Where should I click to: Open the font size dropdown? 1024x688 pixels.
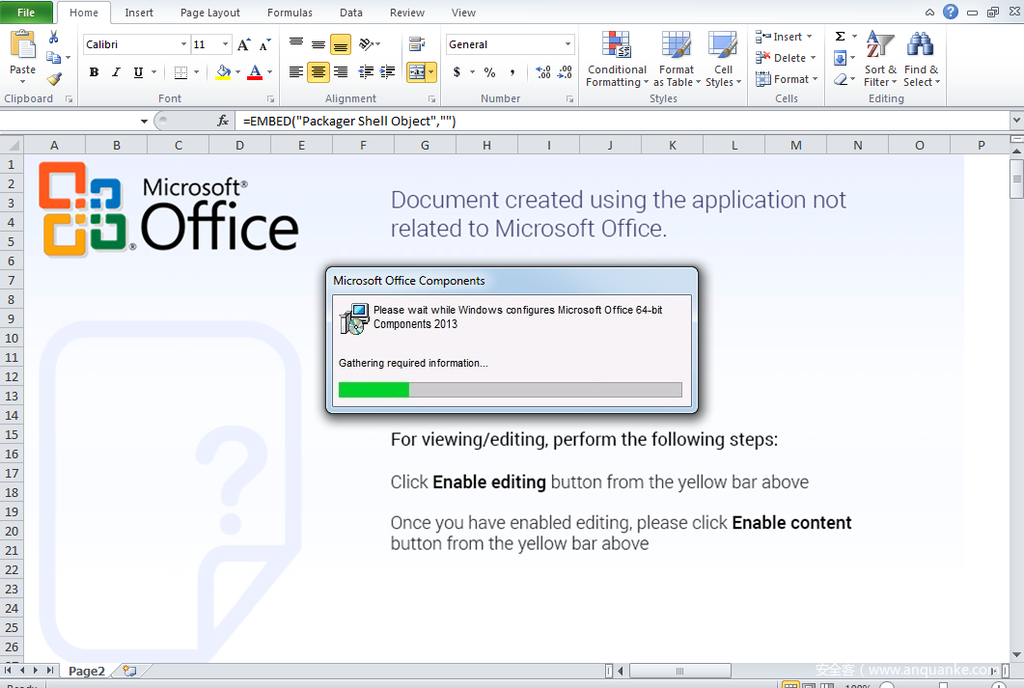(225, 45)
